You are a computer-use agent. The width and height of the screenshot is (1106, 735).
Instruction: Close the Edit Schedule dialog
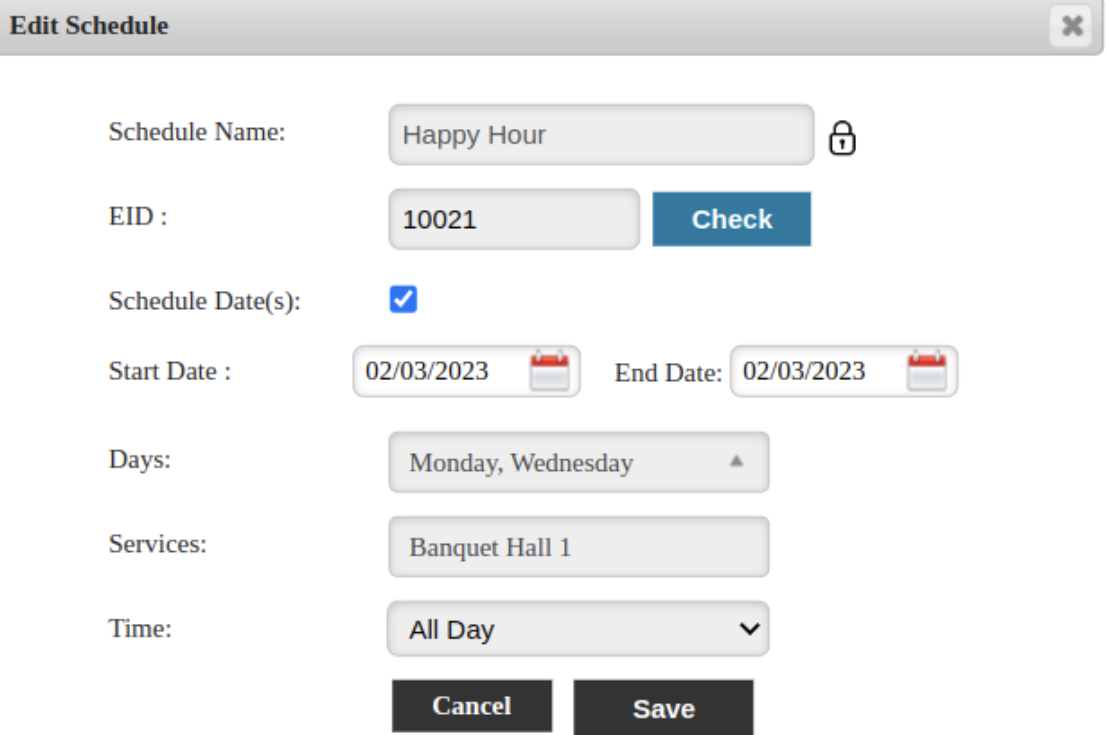[x=1074, y=27]
